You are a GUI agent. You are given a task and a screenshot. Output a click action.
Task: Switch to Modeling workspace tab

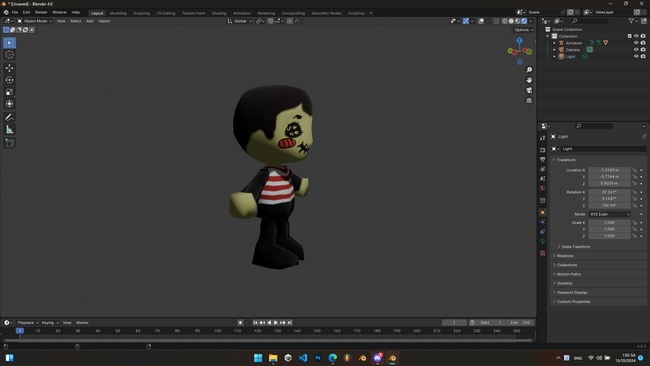pos(118,13)
